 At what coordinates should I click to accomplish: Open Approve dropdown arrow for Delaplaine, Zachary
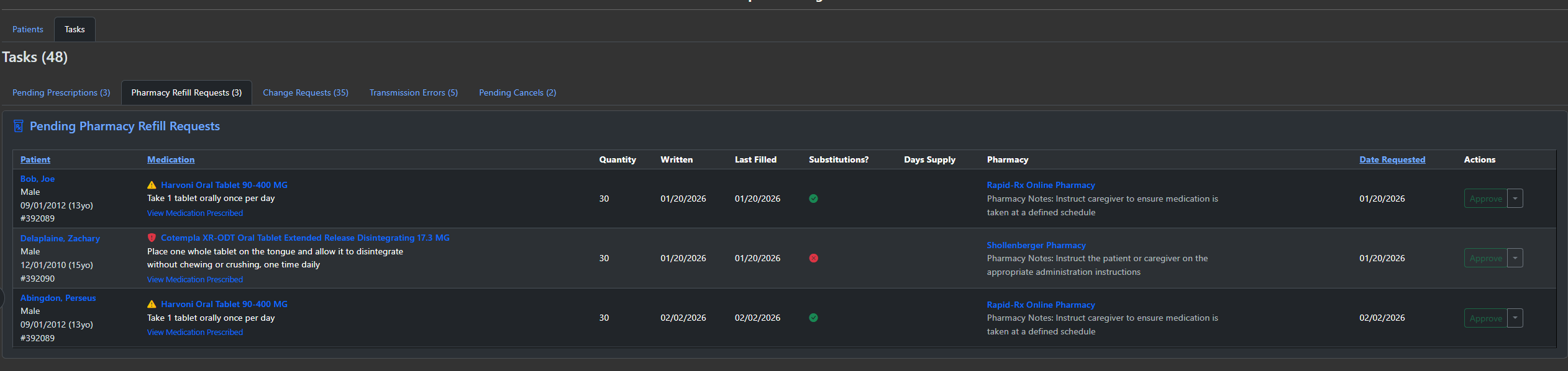tap(1515, 258)
